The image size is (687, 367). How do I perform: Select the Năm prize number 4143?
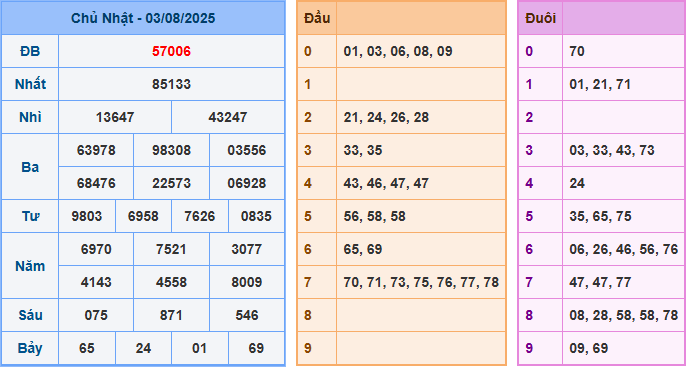click(96, 282)
